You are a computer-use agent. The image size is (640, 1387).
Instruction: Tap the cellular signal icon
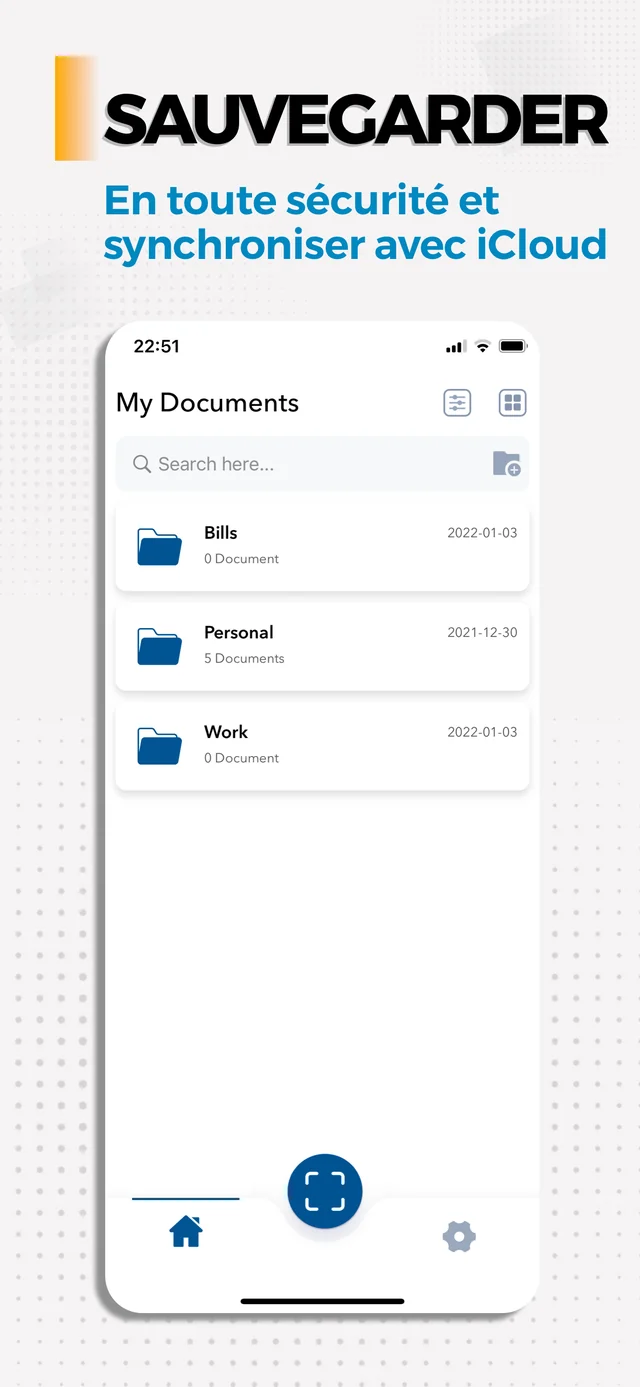pos(456,347)
